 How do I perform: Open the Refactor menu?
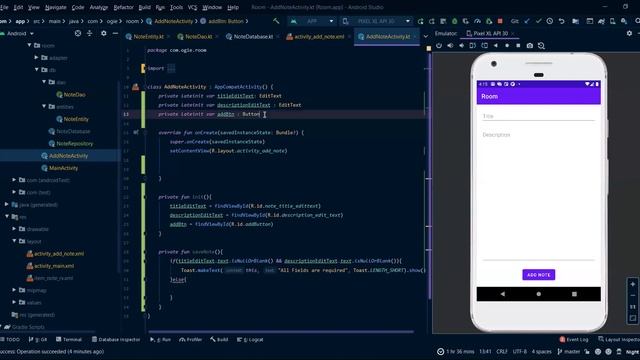(x=123, y=7)
